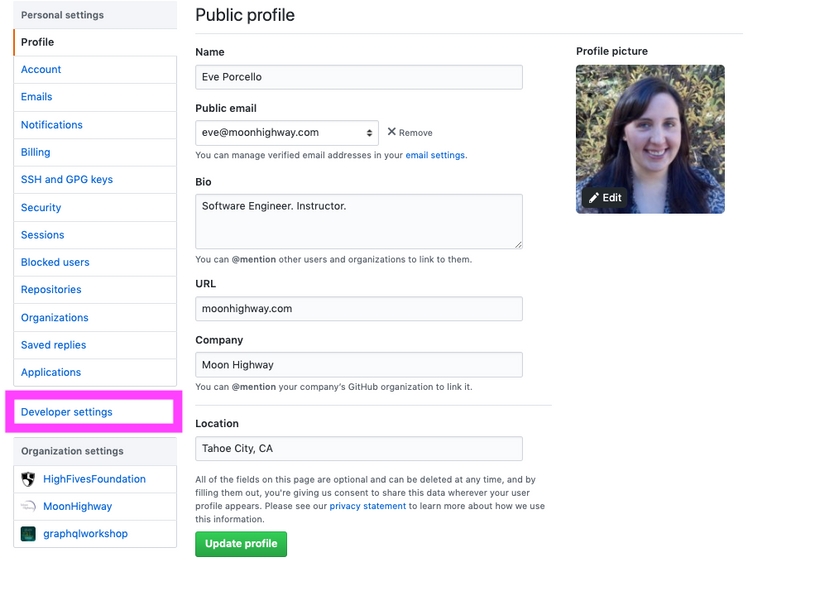Open Developer settings in sidebar
Screen dimensions: 820x592
[x=67, y=412]
